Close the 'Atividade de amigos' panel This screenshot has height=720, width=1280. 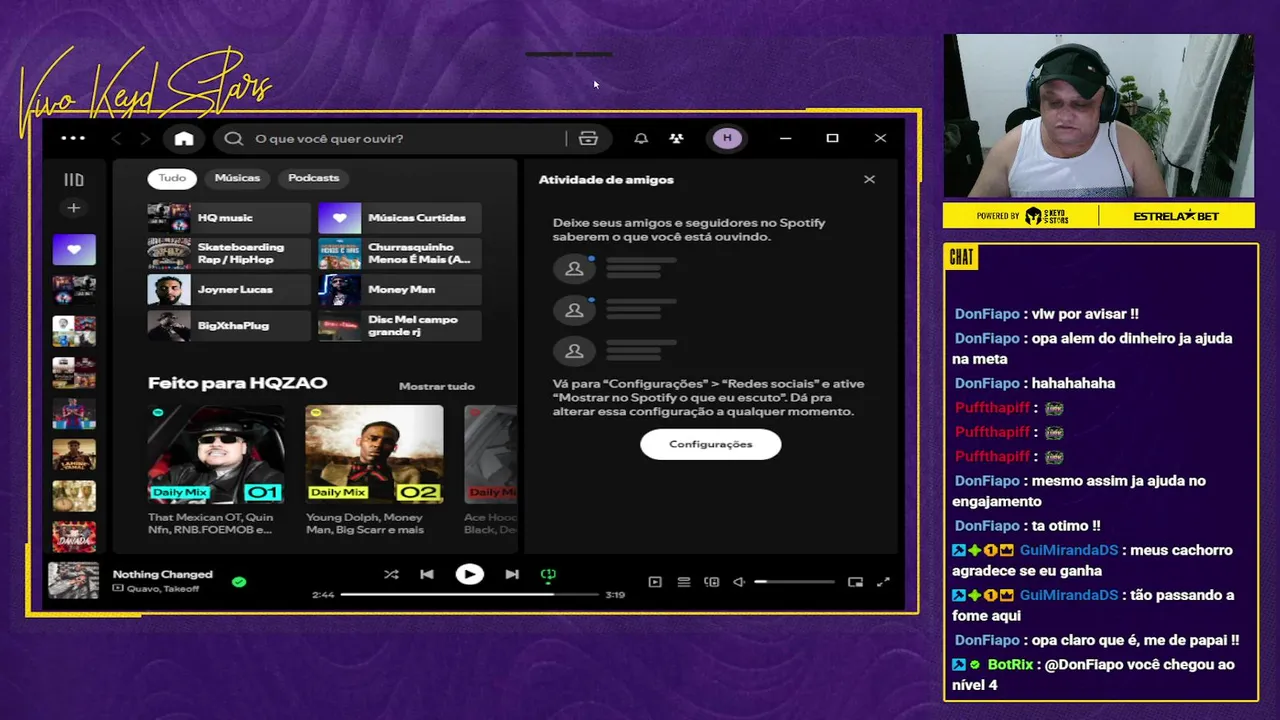pos(869,179)
